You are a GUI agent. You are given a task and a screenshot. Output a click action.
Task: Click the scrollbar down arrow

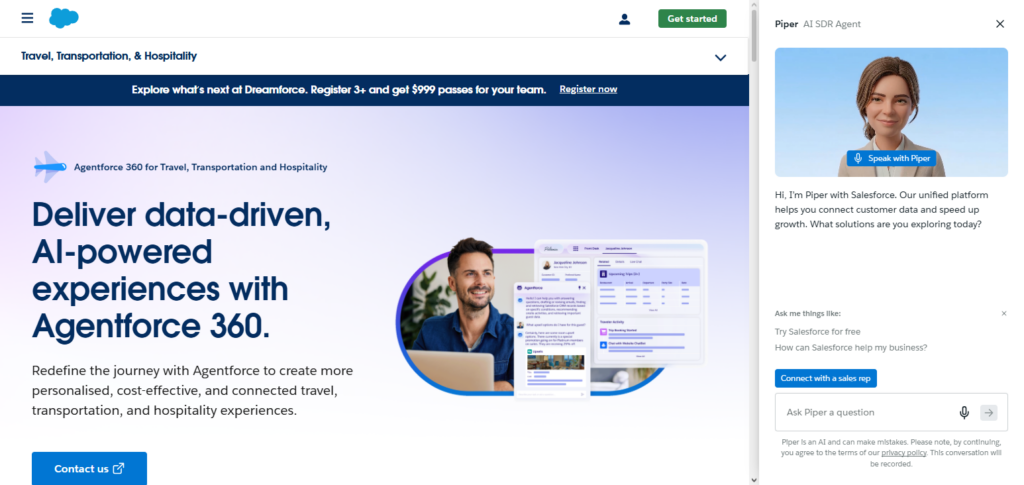(x=754, y=480)
